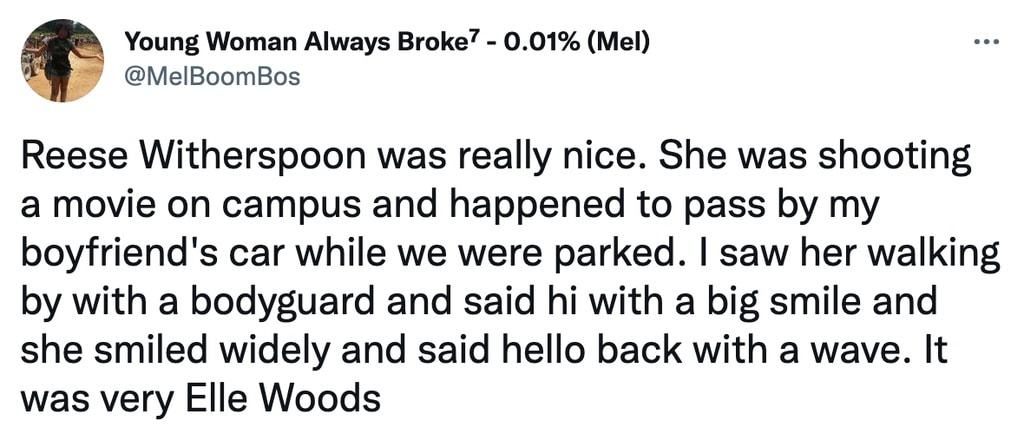Screen dimensions: 1024x434
Task: Open the three-dot more options menu
Action: point(986,44)
